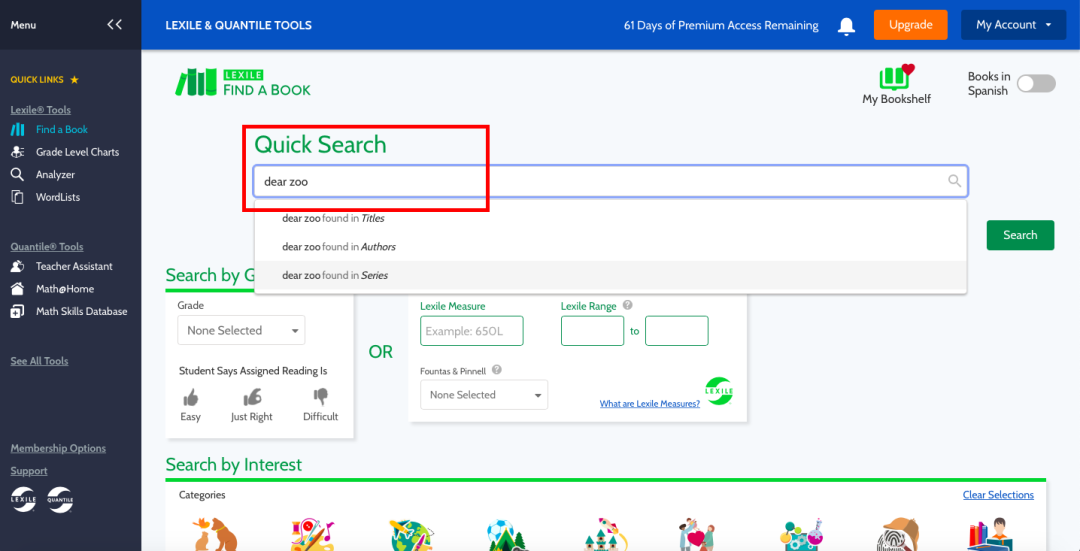This screenshot has height=551, width=1080.
Task: Choose the detective fingerprint mystery category
Action: (x=899, y=534)
